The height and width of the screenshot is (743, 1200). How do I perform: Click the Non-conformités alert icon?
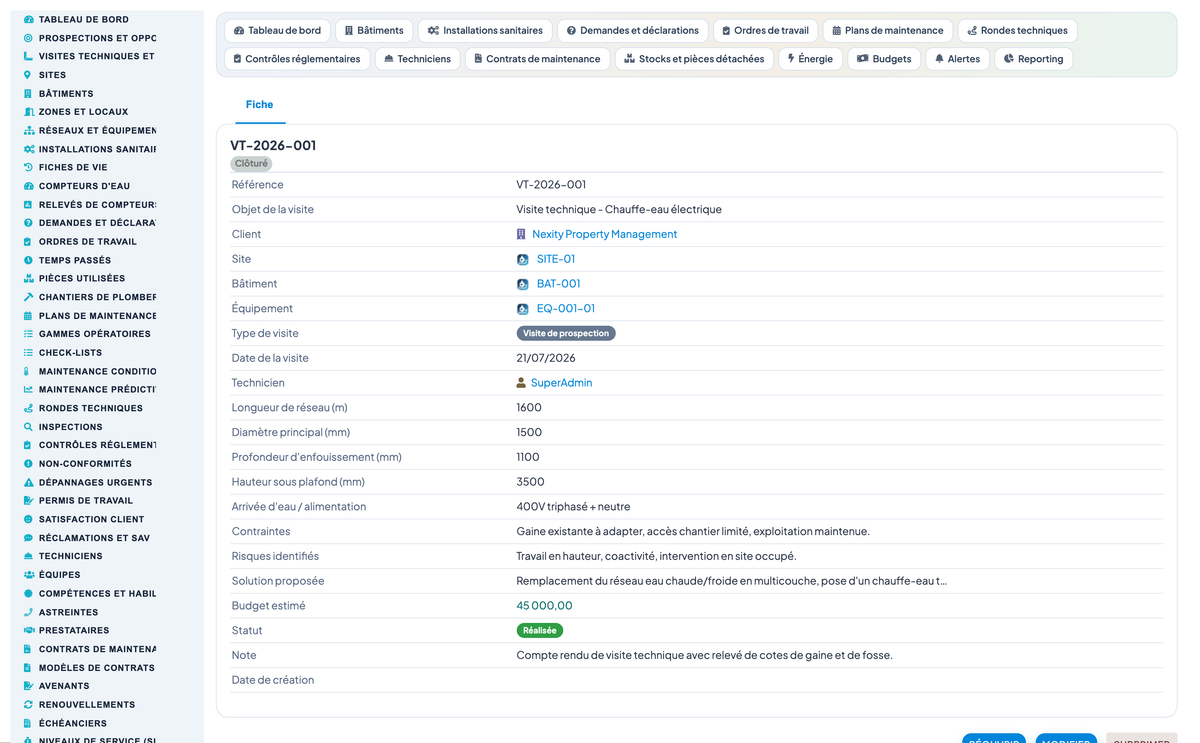[28, 463]
